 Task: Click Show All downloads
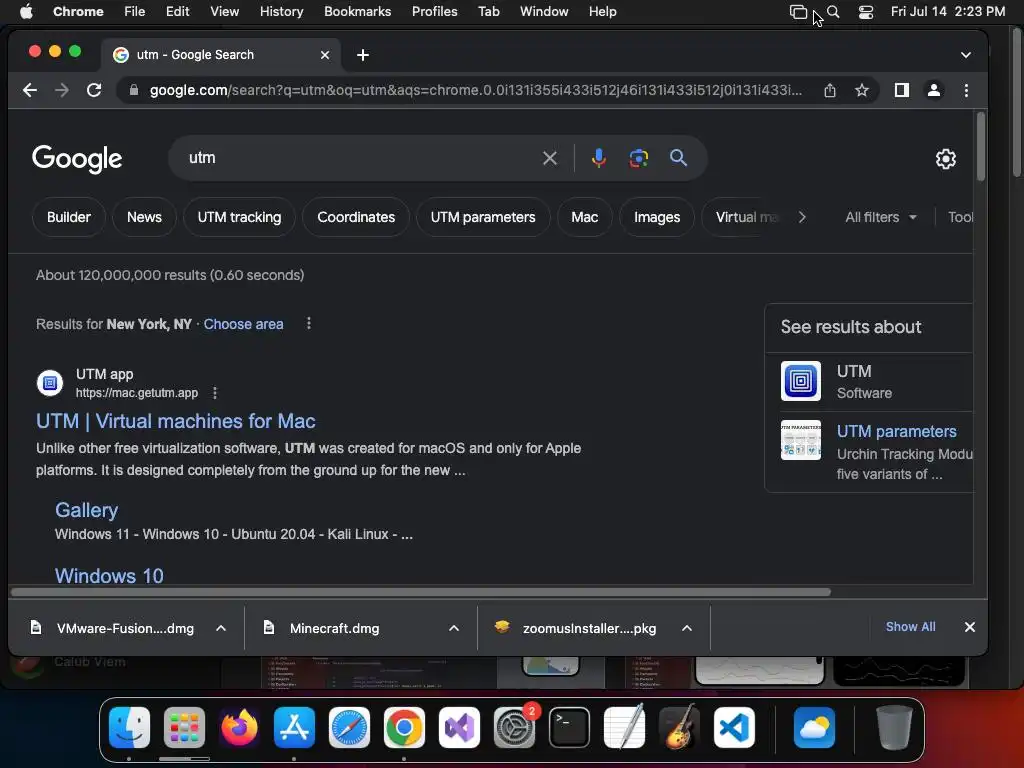(x=910, y=627)
